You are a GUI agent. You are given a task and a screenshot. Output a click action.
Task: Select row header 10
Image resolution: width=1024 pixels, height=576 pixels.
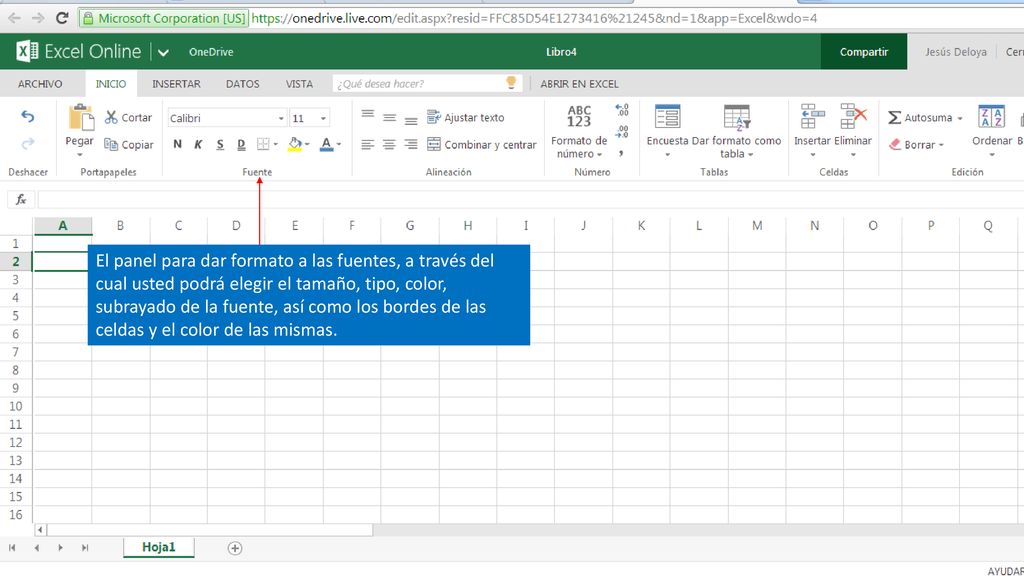tap(16, 406)
